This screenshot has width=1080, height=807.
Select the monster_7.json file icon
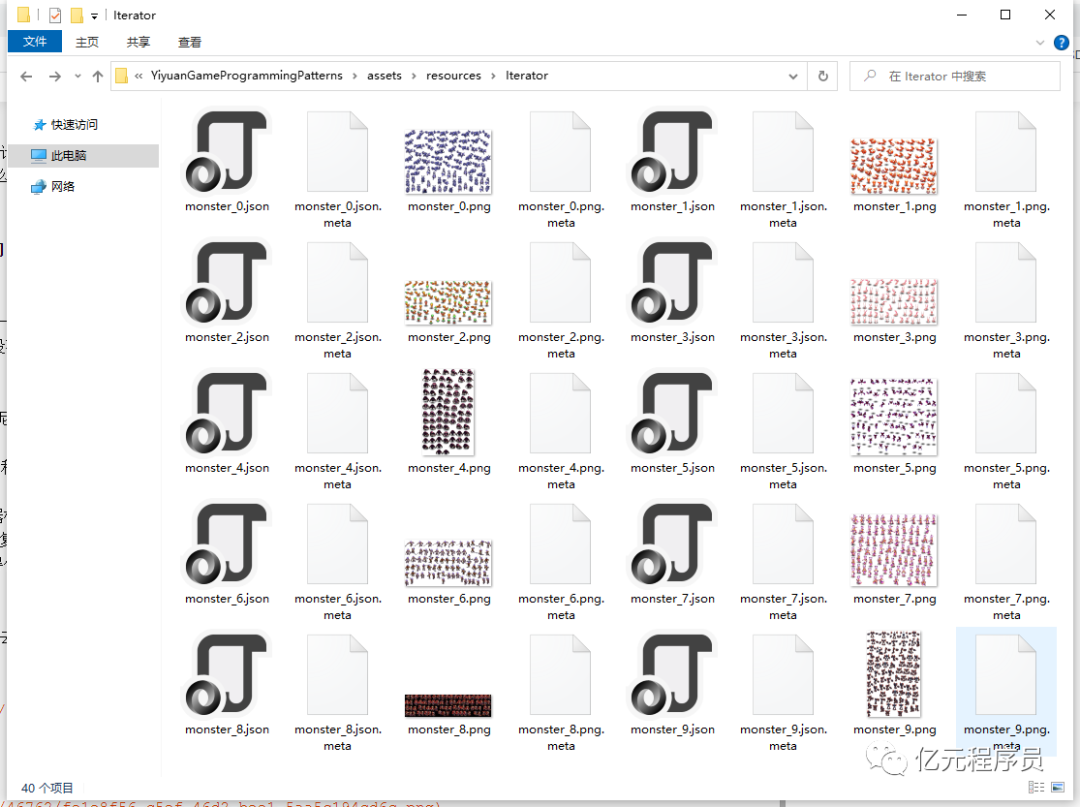click(672, 544)
